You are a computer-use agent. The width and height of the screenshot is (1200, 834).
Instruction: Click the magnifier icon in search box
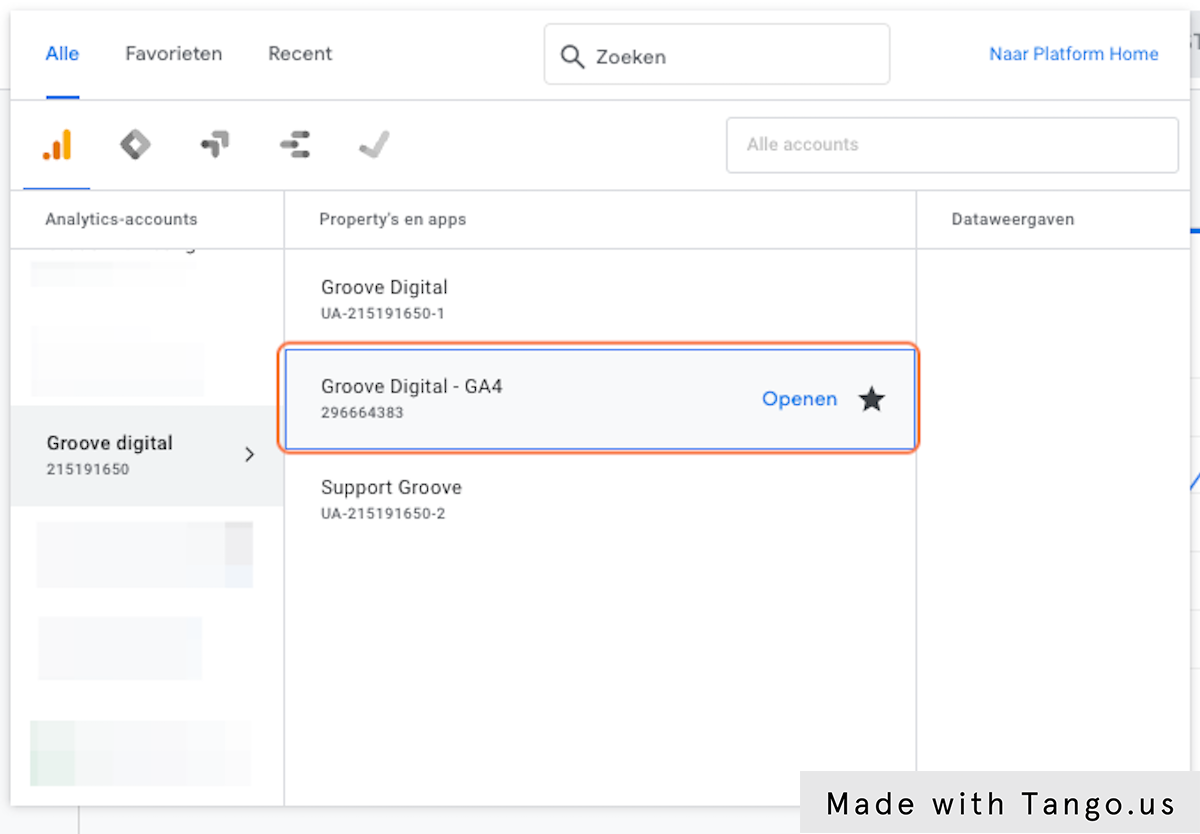click(x=572, y=56)
